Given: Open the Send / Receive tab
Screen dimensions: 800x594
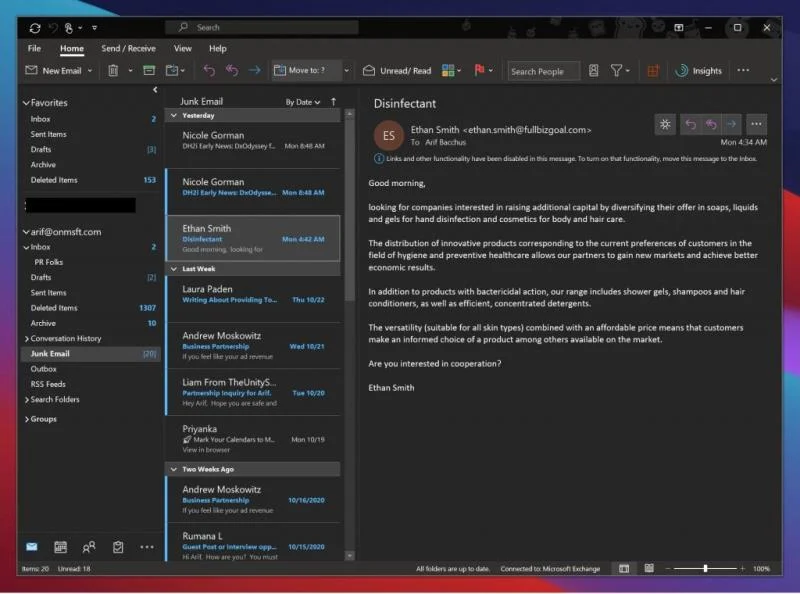Looking at the screenshot, I should 129,48.
